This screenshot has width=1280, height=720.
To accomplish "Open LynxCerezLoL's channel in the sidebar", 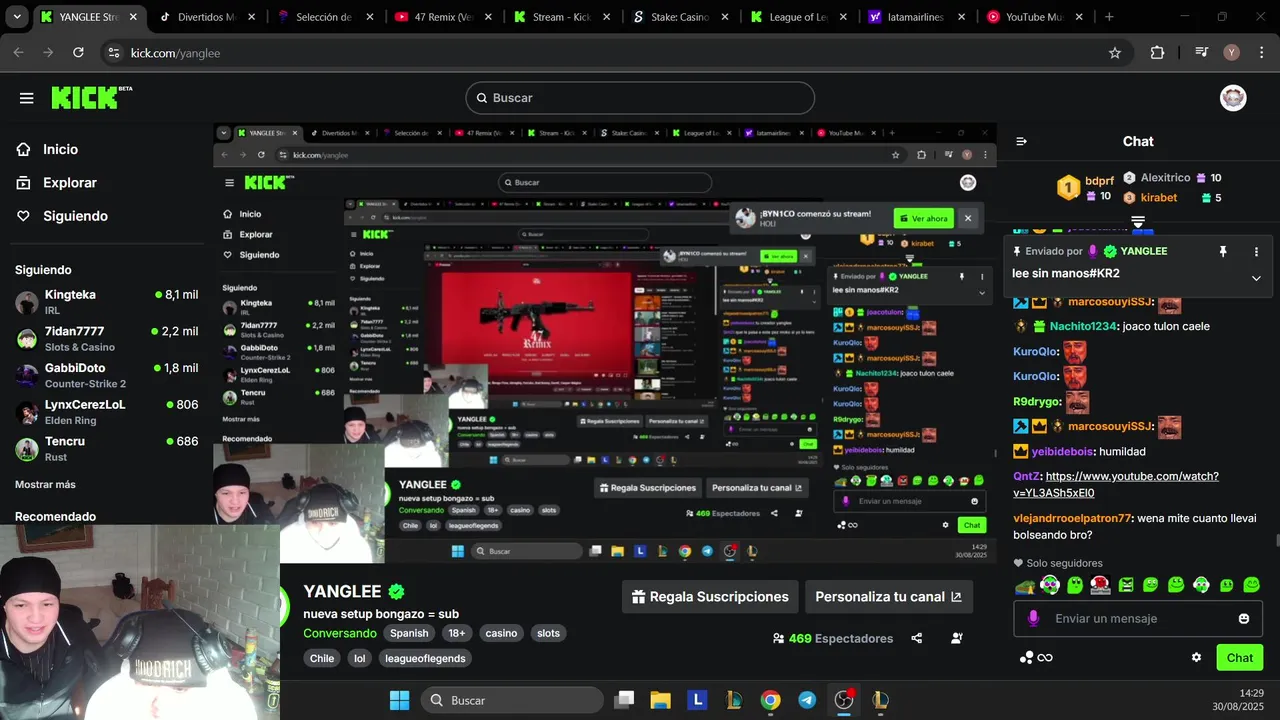I will (106, 412).
